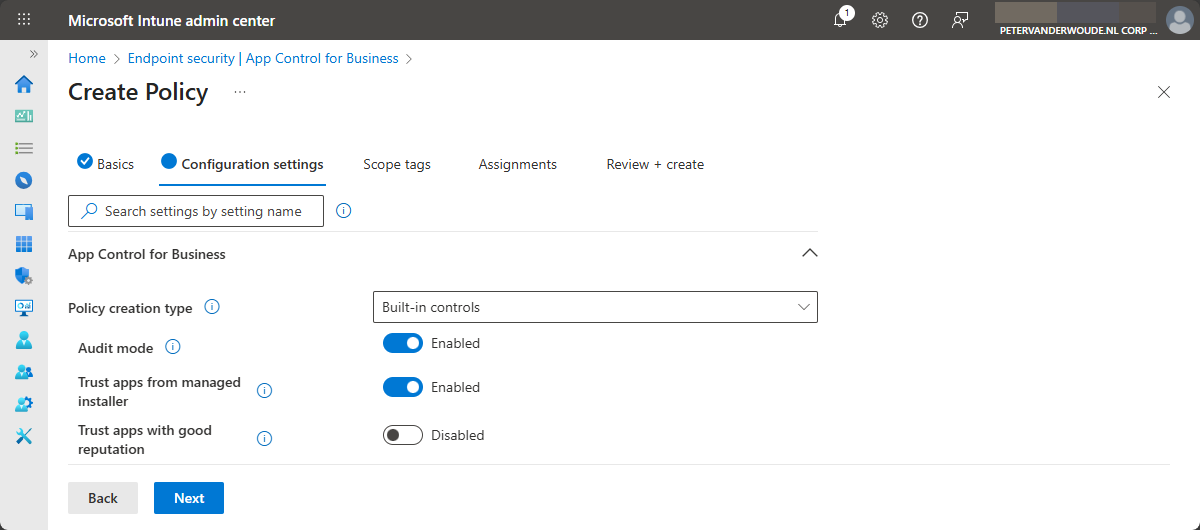Image resolution: width=1200 pixels, height=530 pixels.
Task: Open Dashboard icon in left sidebar
Action: click(24, 116)
